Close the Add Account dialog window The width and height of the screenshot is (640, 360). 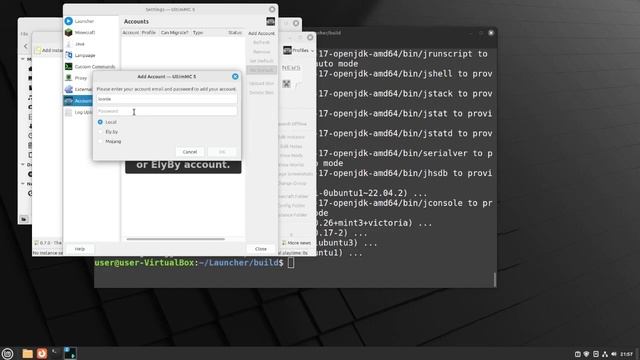[235, 76]
